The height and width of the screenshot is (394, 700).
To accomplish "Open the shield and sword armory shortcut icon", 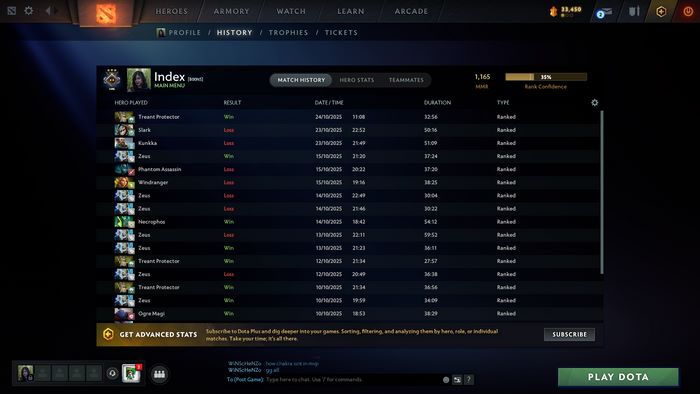I will (634, 11).
